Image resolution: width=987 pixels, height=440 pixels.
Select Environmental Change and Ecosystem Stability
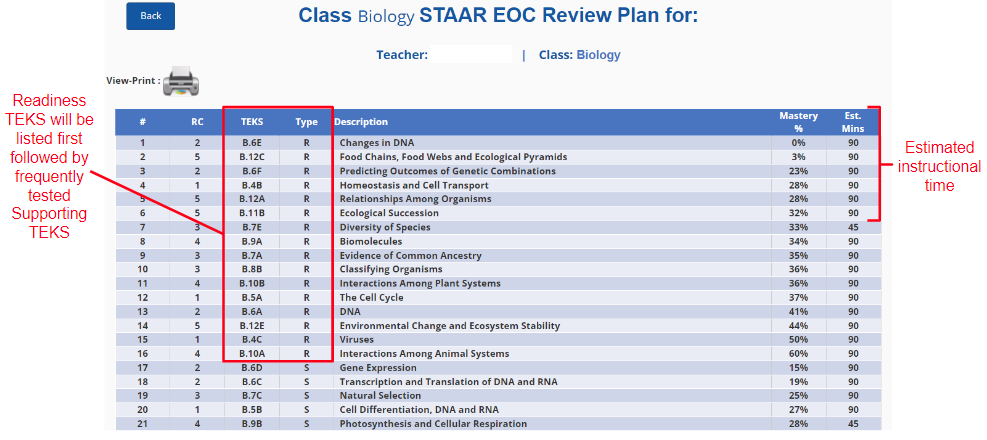[x=449, y=325]
